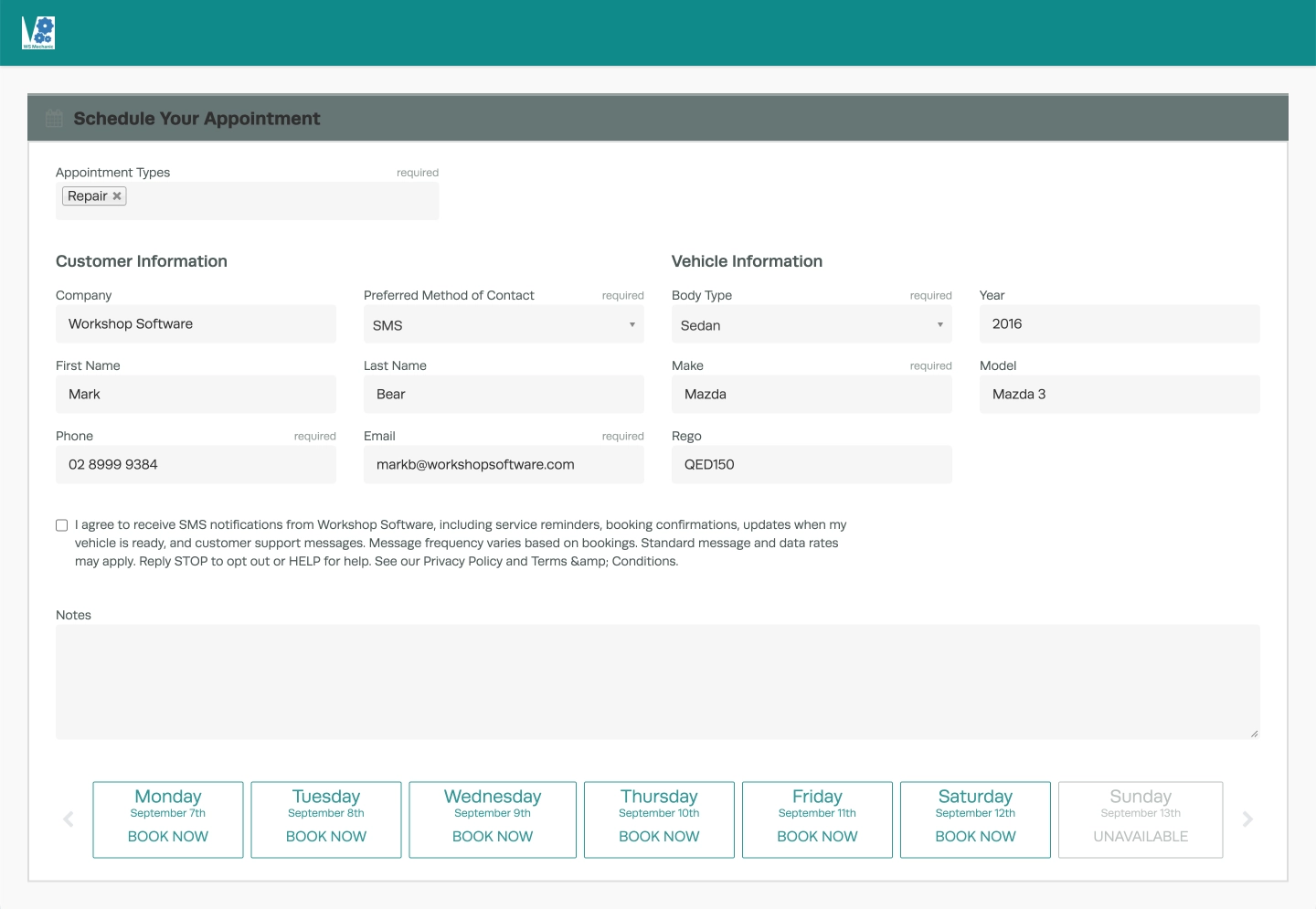Book Thursday September 10th appointment
Screen dimensions: 1316x909
tap(659, 819)
